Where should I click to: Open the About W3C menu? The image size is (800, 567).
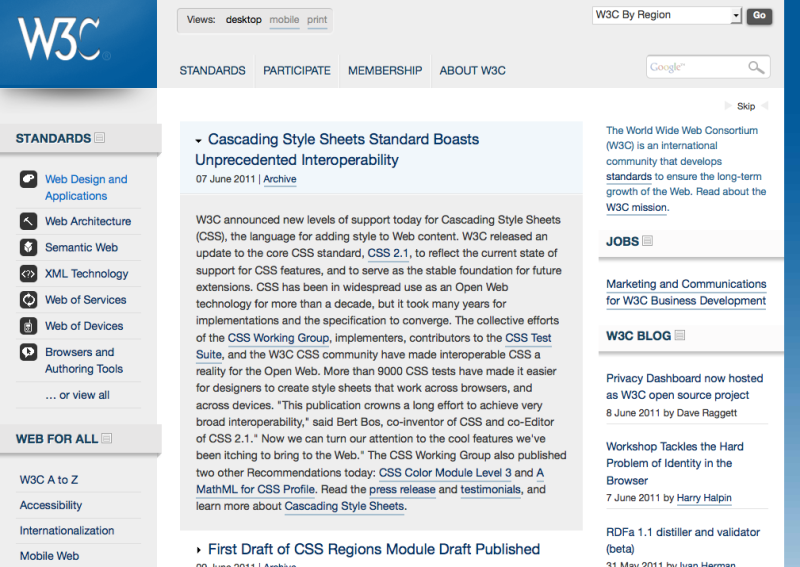[x=472, y=70]
